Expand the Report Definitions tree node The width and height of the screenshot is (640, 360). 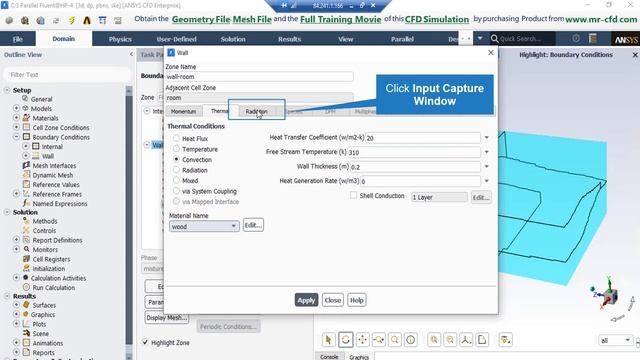[16, 240]
